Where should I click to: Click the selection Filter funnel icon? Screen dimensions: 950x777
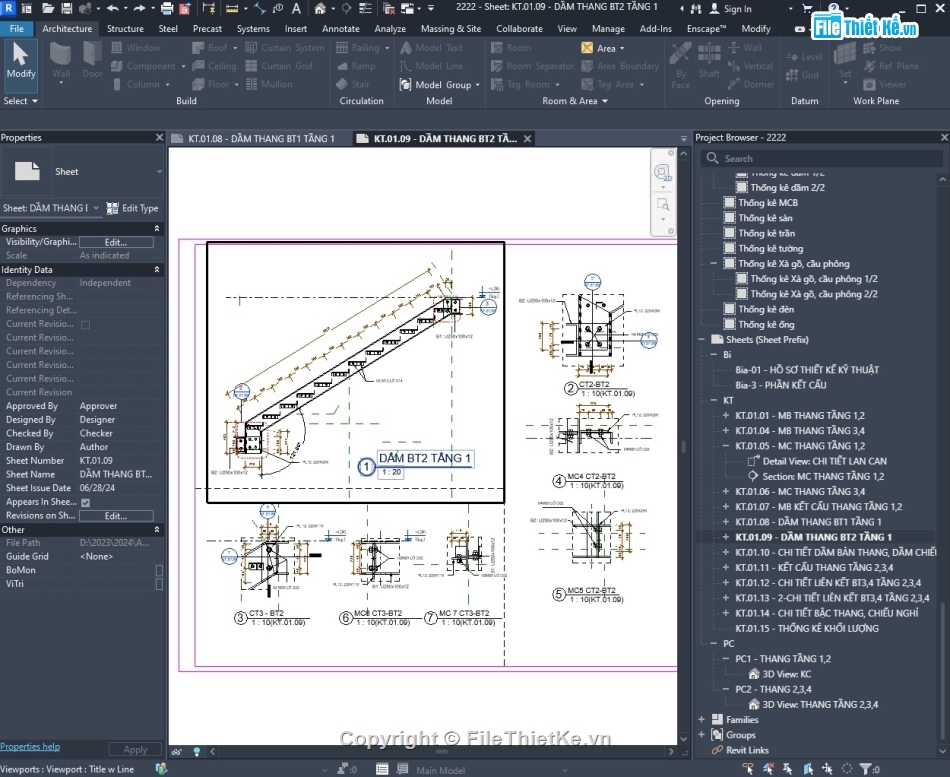click(866, 769)
